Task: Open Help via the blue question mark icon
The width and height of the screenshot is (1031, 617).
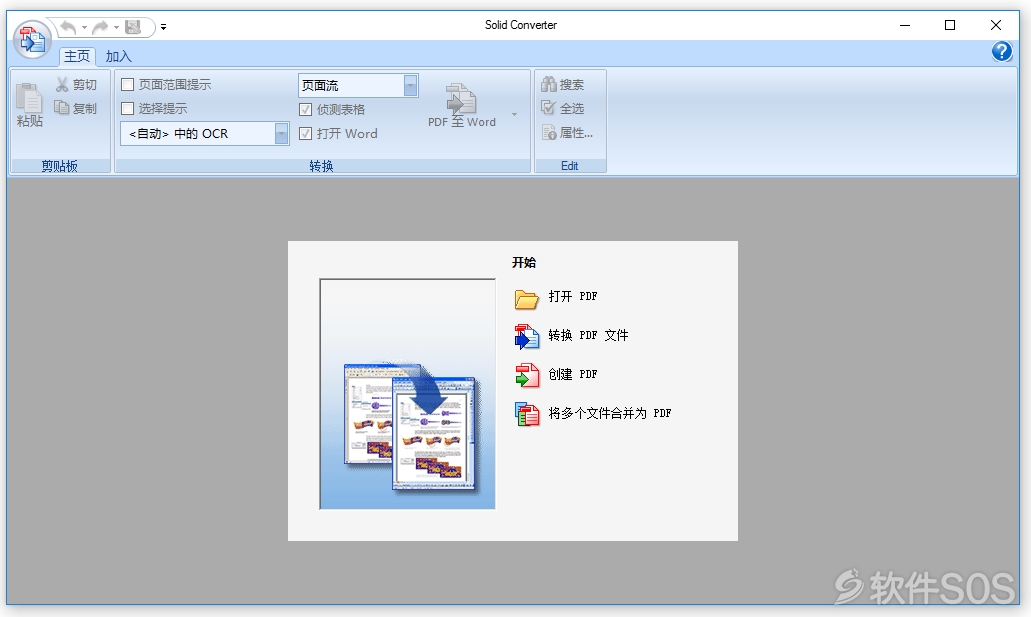Action: (x=1001, y=51)
